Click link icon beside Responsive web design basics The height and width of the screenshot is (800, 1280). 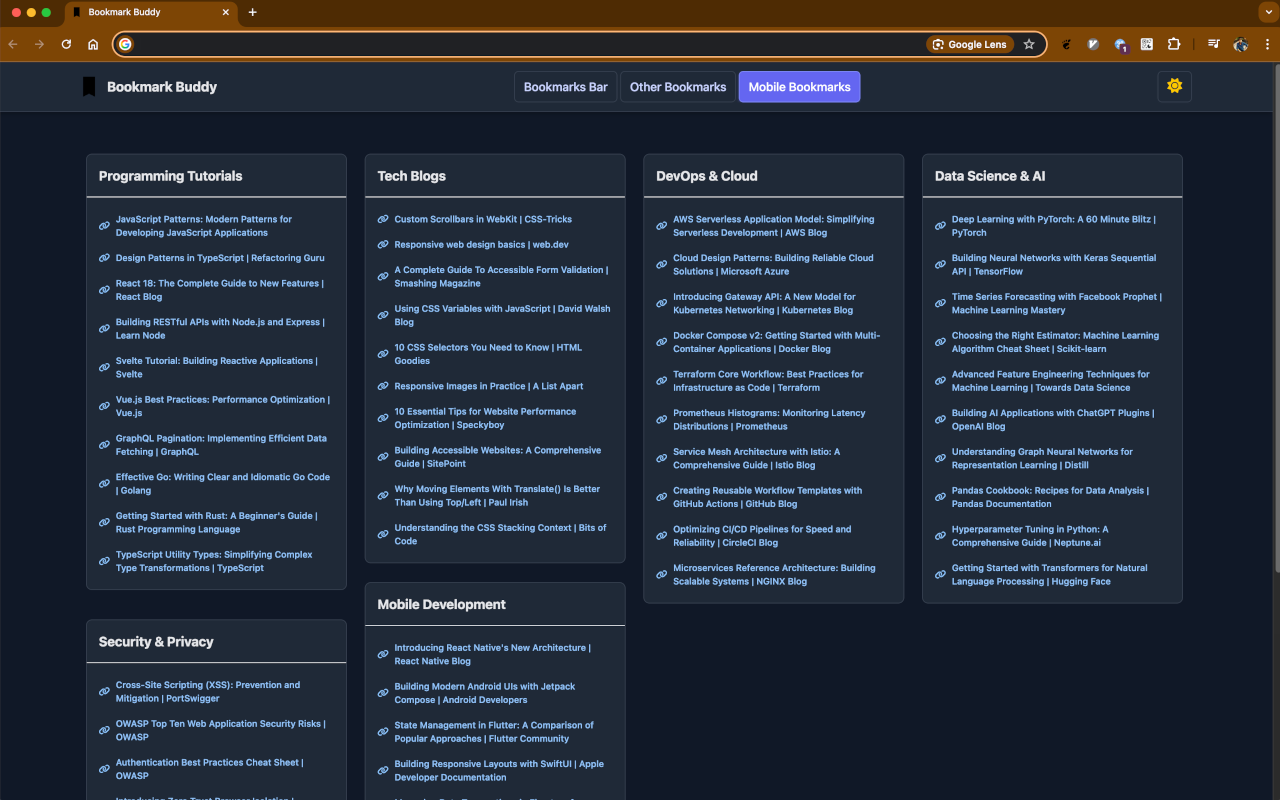[383, 245]
